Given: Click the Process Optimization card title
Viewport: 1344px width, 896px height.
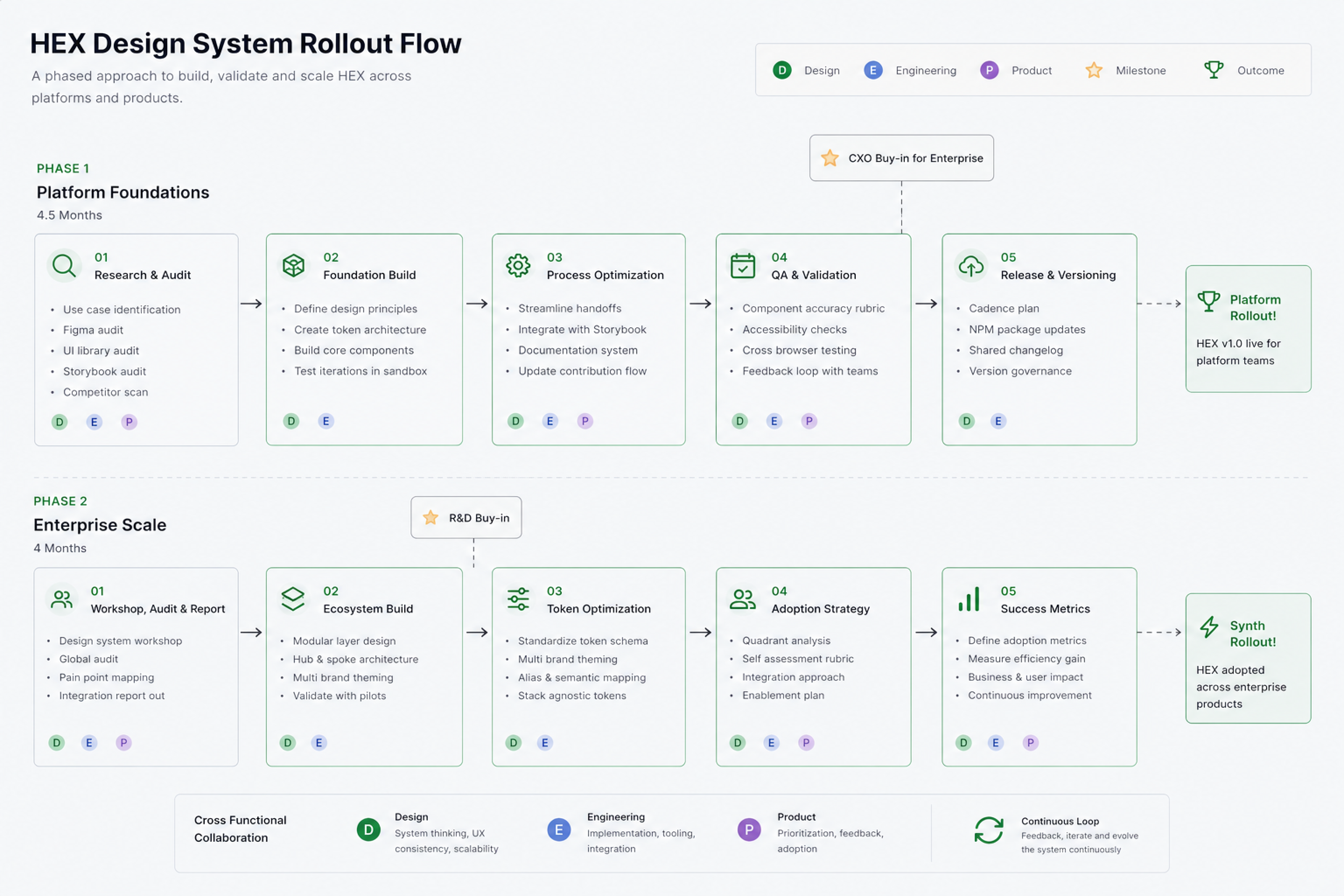Looking at the screenshot, I should pos(605,275).
